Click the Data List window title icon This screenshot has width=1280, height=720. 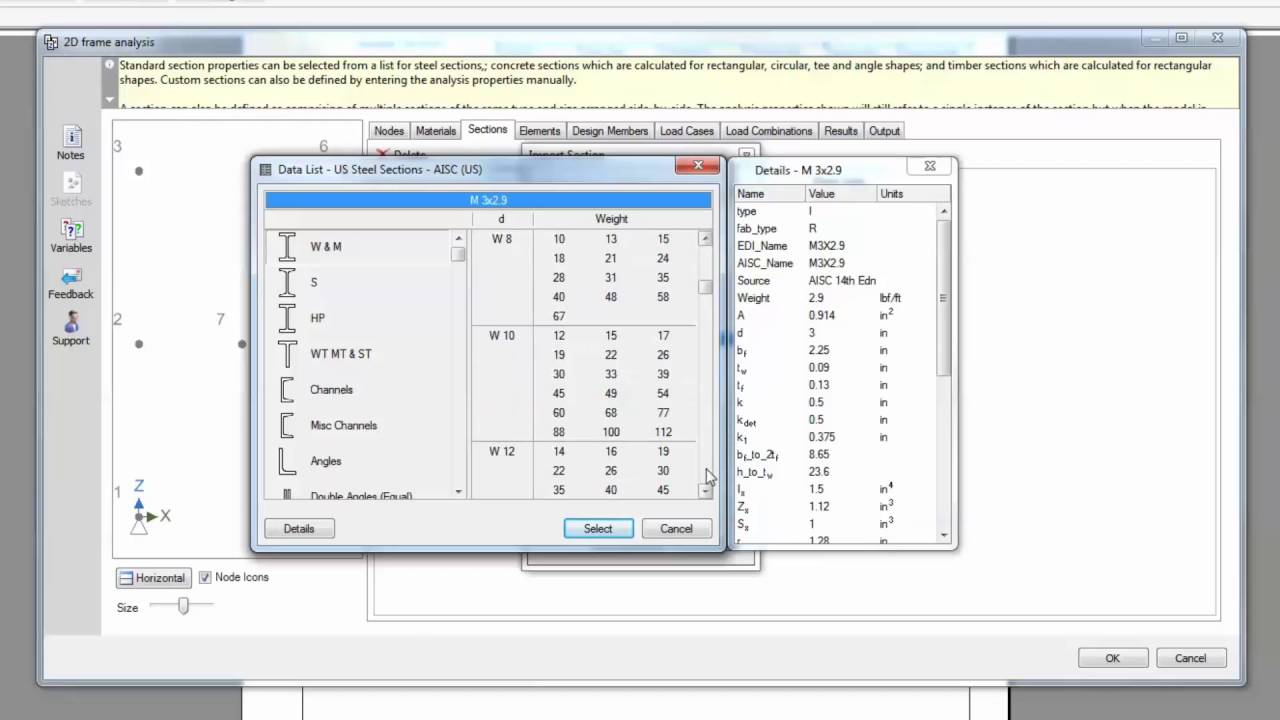(x=265, y=169)
